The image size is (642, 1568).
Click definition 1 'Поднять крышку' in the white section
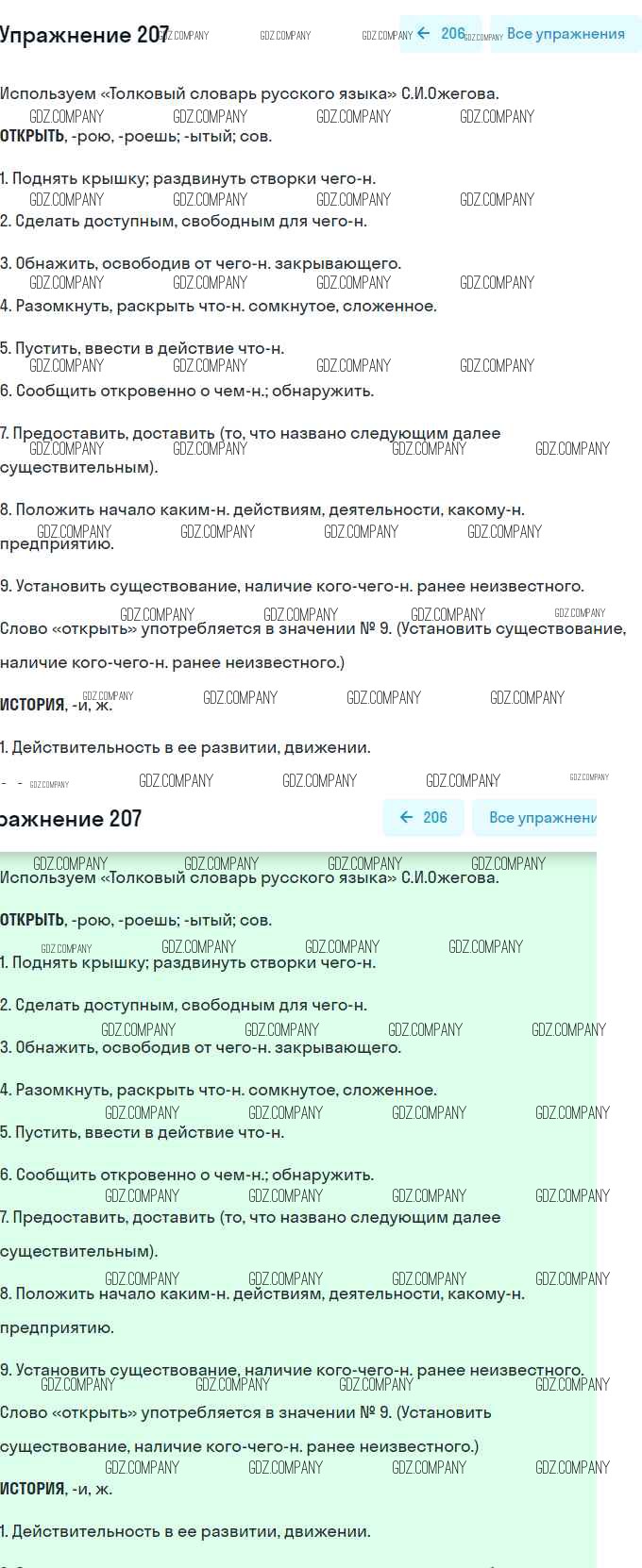[187, 178]
